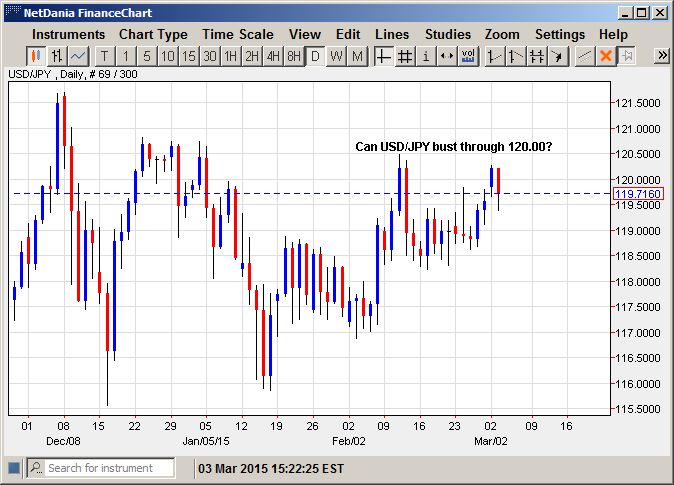This screenshot has height=485, width=674.
Task: Select 1H hourly time scale
Action: (x=231, y=56)
